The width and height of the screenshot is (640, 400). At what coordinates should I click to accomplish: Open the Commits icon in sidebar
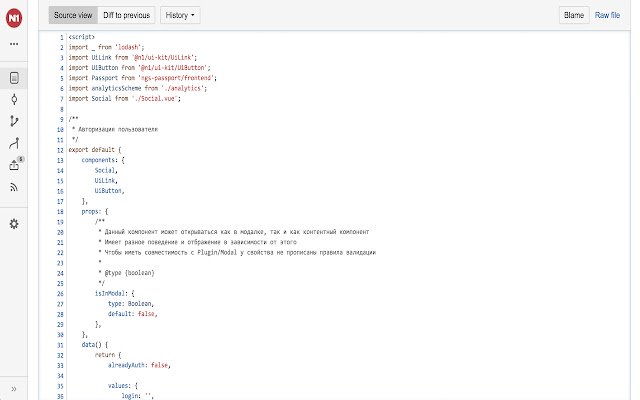[14, 99]
